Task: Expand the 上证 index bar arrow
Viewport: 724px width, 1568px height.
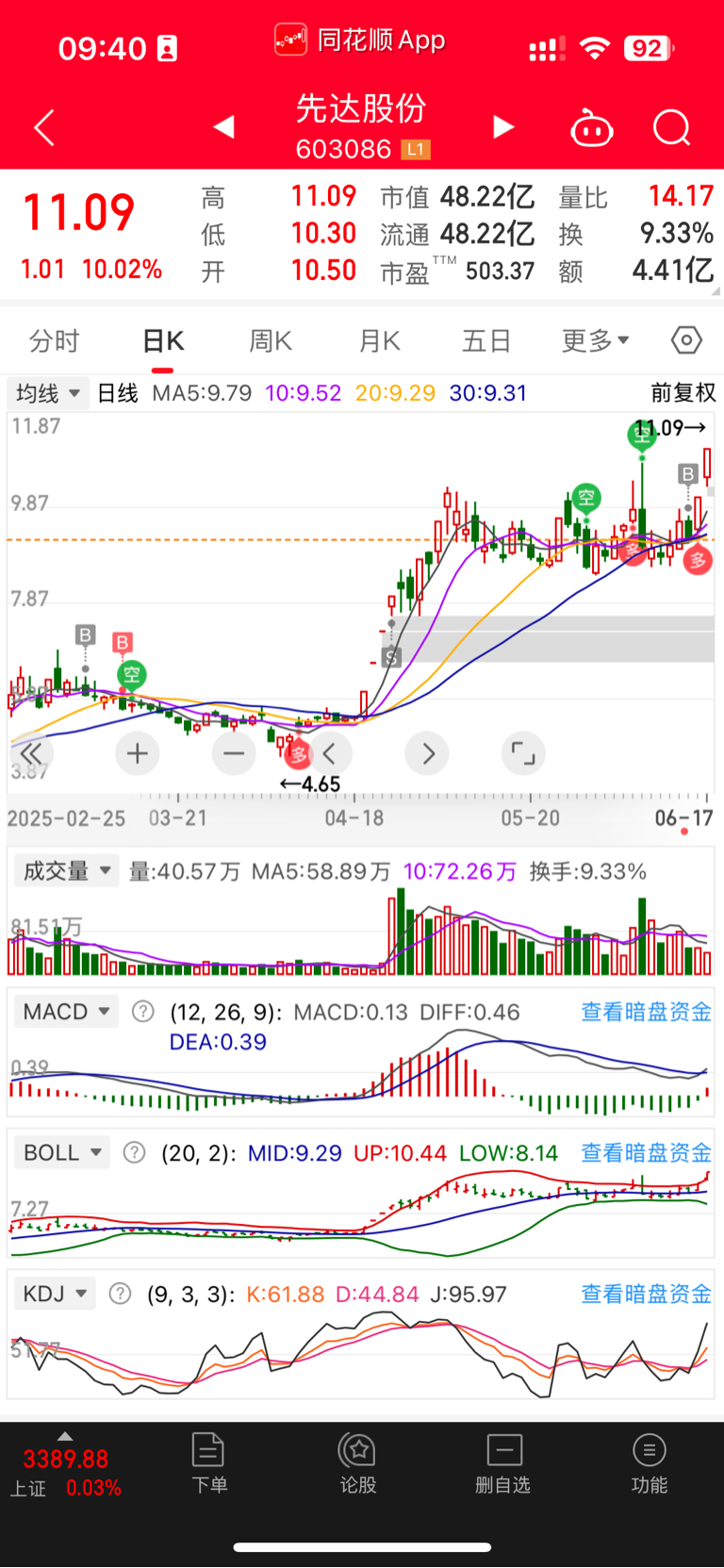Action: 64,1436
